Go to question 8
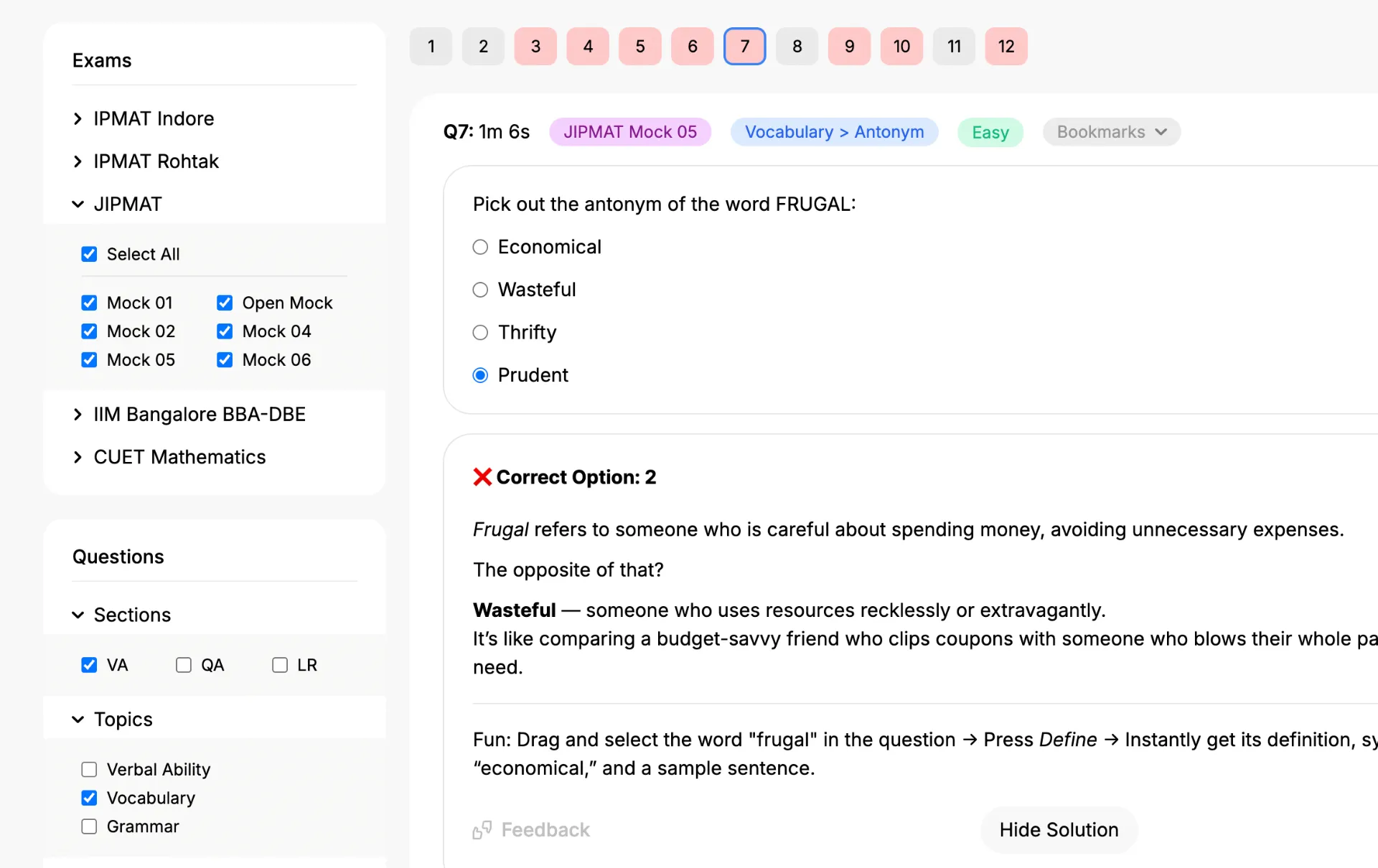This screenshot has height=868, width=1378. click(x=797, y=47)
